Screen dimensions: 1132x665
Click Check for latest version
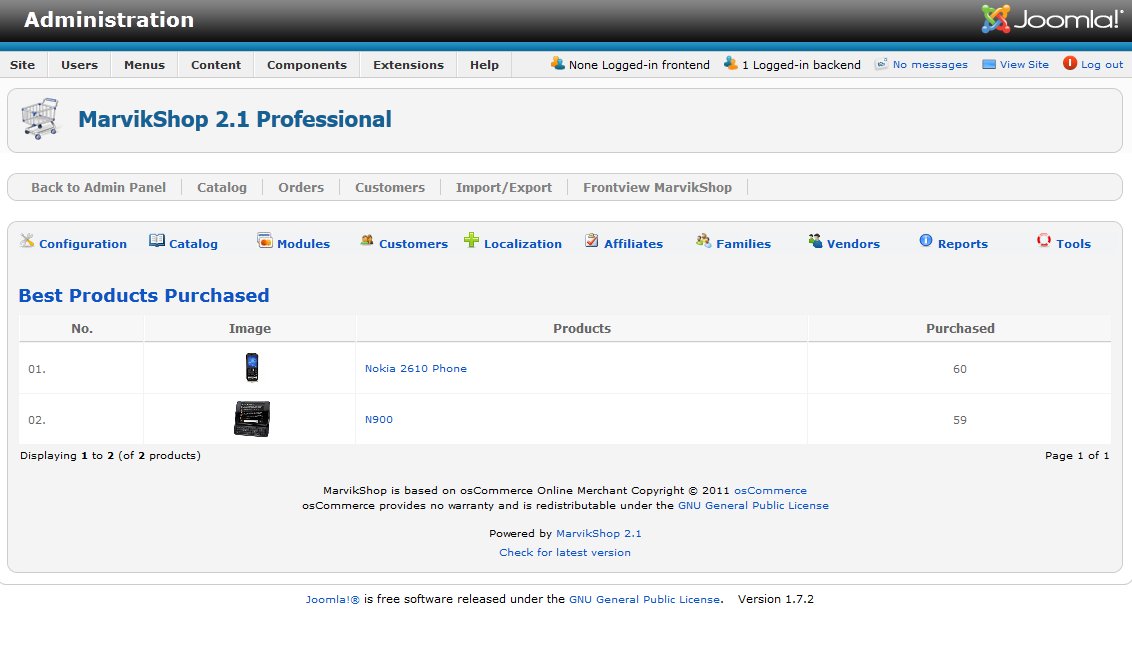click(x=565, y=552)
